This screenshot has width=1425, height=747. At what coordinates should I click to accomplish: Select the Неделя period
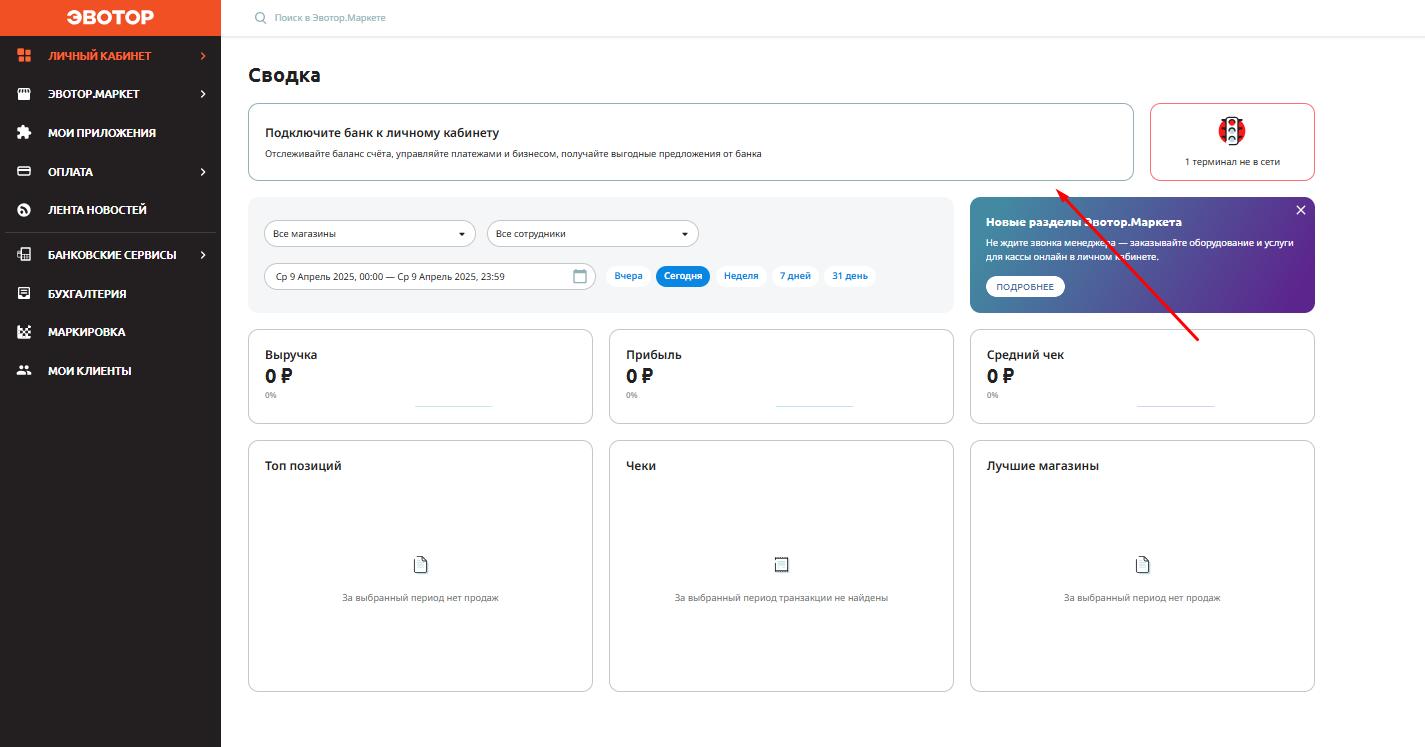(741, 276)
